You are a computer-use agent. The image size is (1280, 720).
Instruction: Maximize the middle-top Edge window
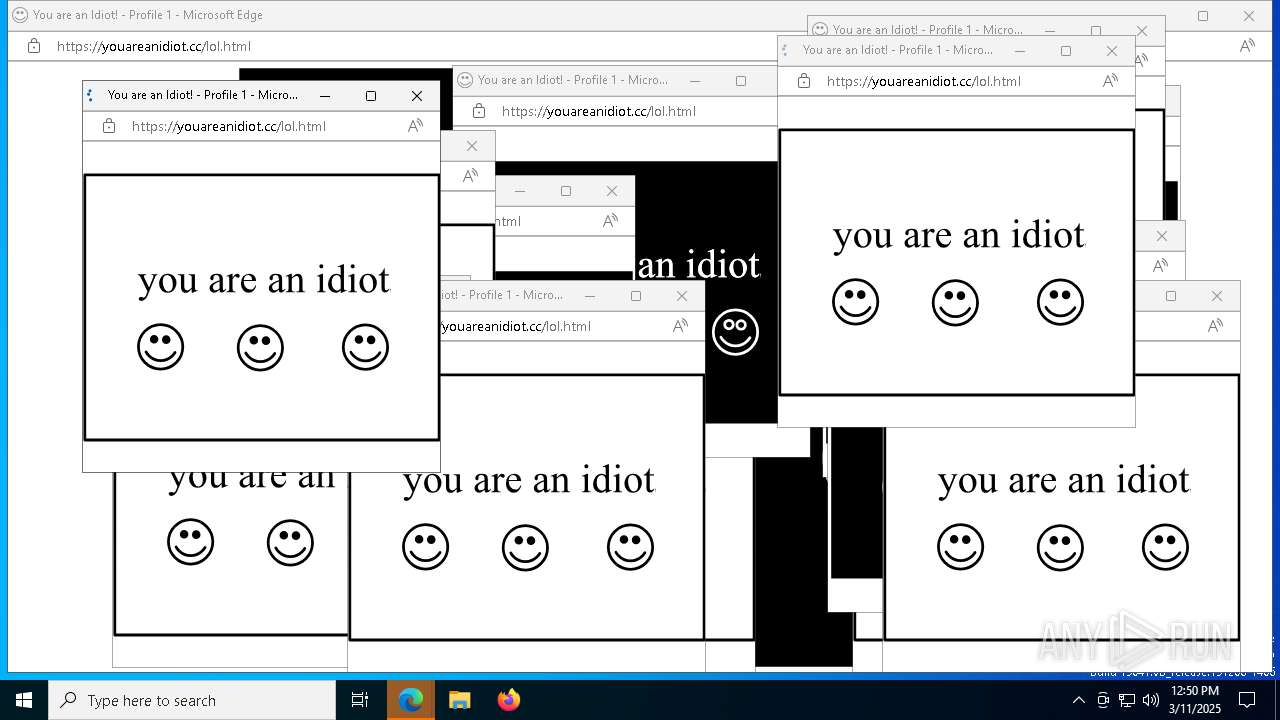click(x=741, y=80)
